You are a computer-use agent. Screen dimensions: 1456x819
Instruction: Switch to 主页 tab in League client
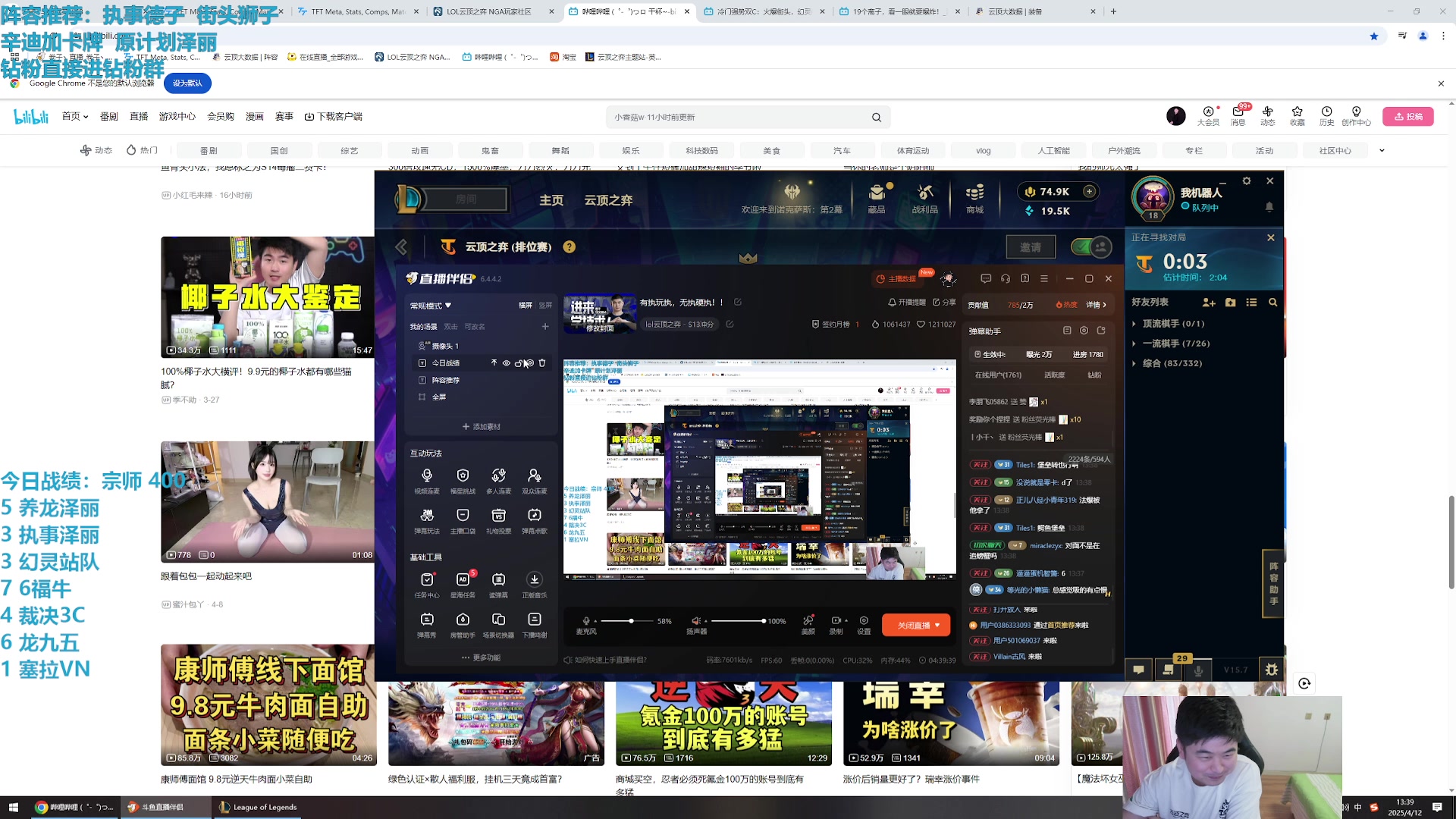tap(551, 200)
